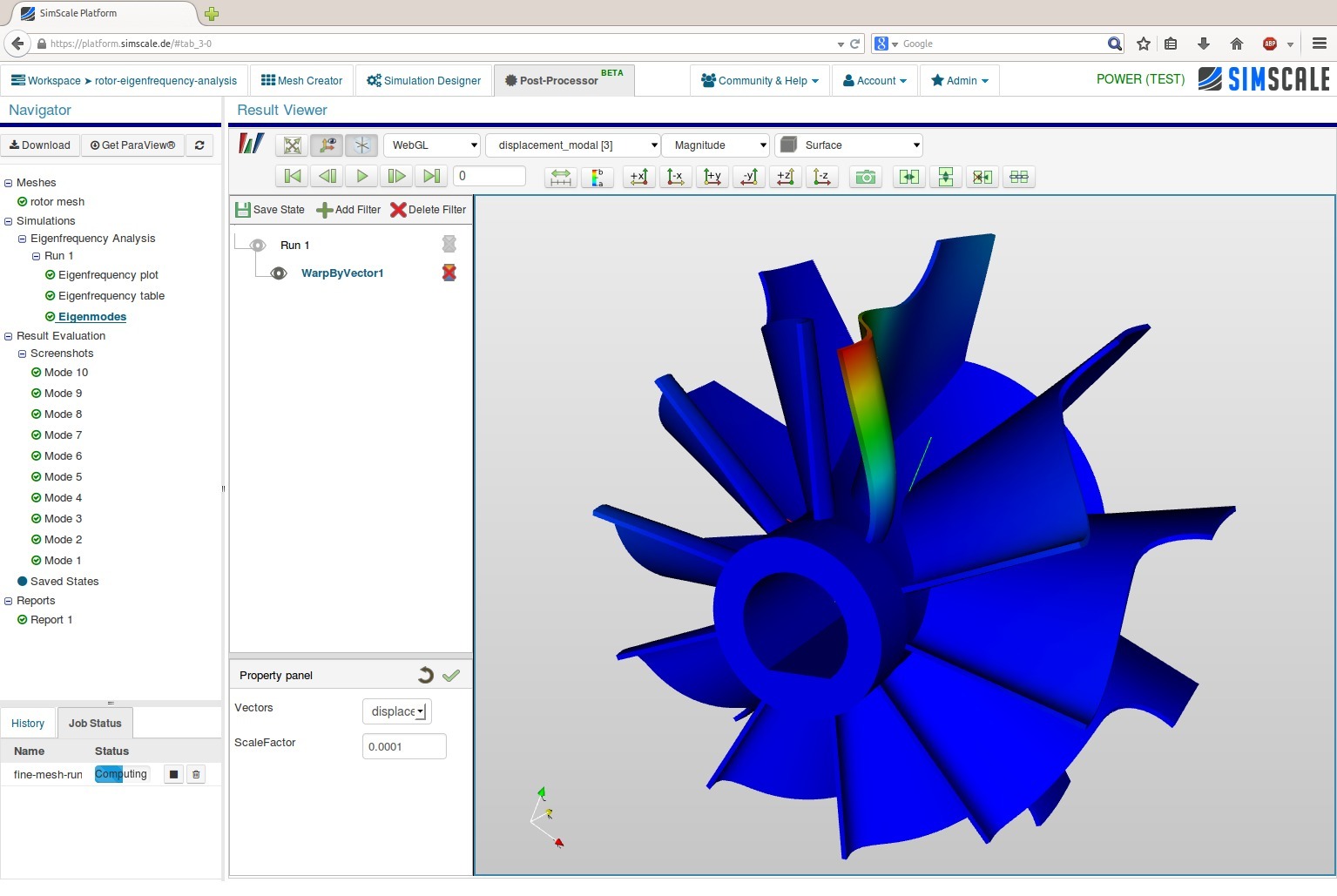Open the Surface representation dropdown

coord(848,145)
